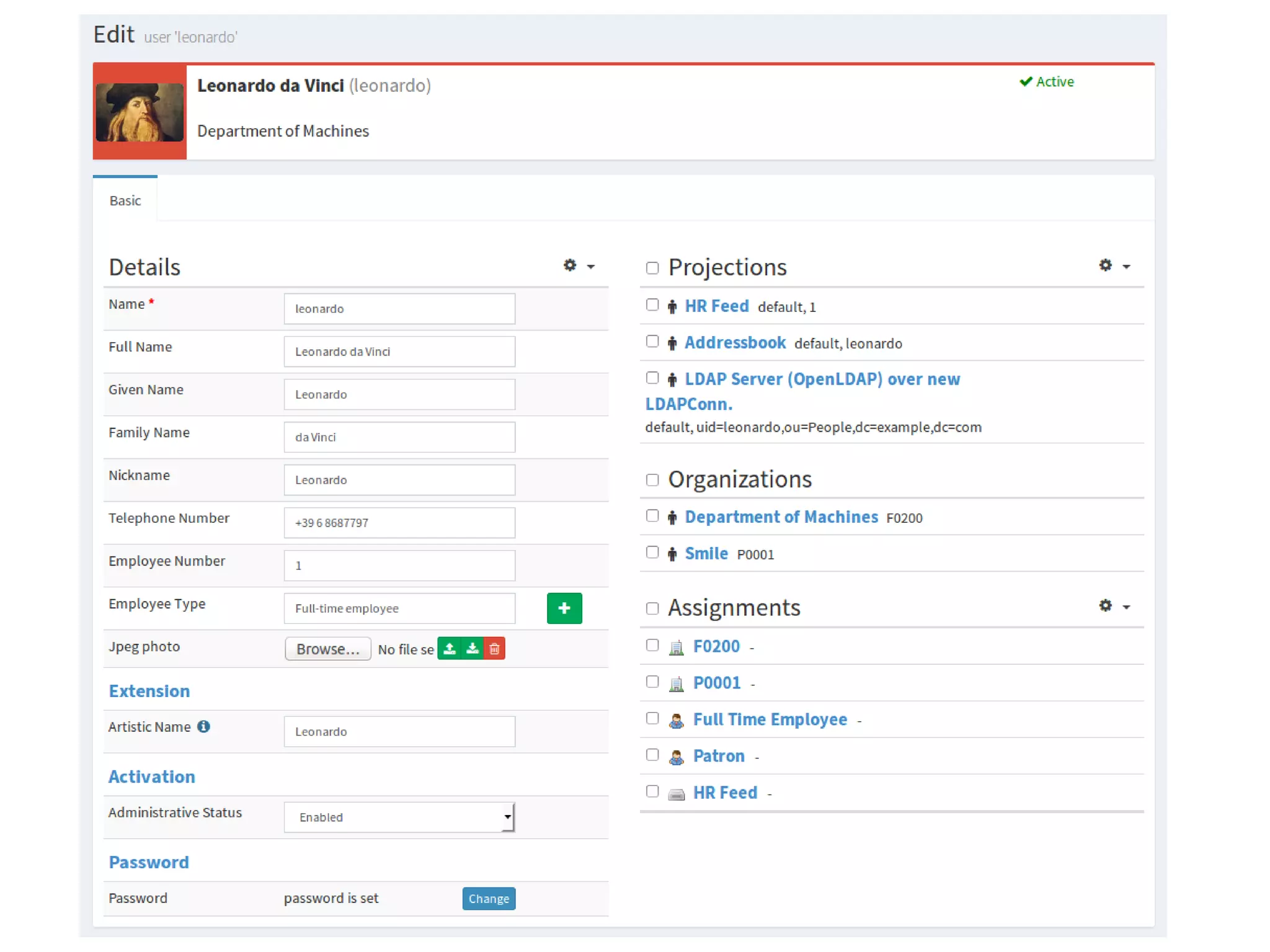1270x952 pixels.
Task: Switch to the Basic tab
Action: click(x=125, y=200)
